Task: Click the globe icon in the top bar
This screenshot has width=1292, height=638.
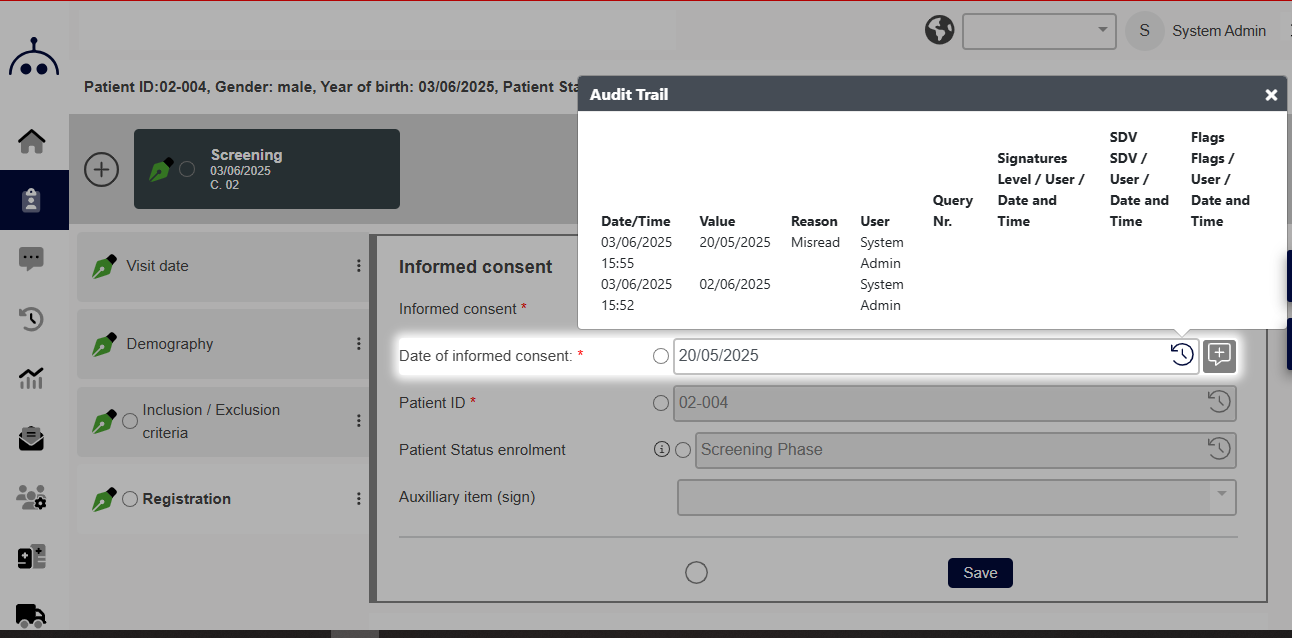Action: pos(939,30)
